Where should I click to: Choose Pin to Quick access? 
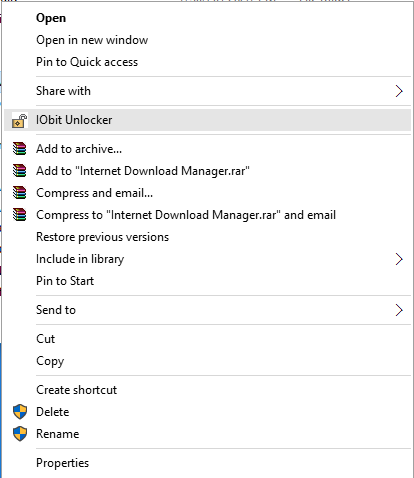pos(207,62)
